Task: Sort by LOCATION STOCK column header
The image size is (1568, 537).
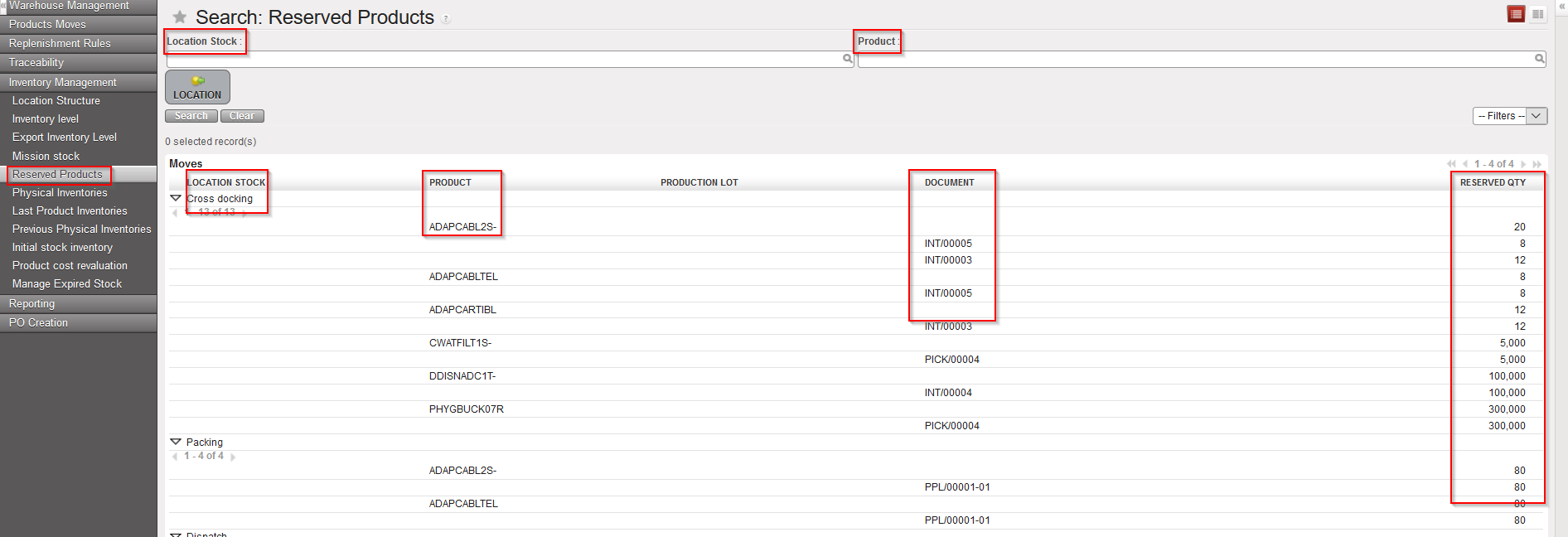Action: point(226,182)
